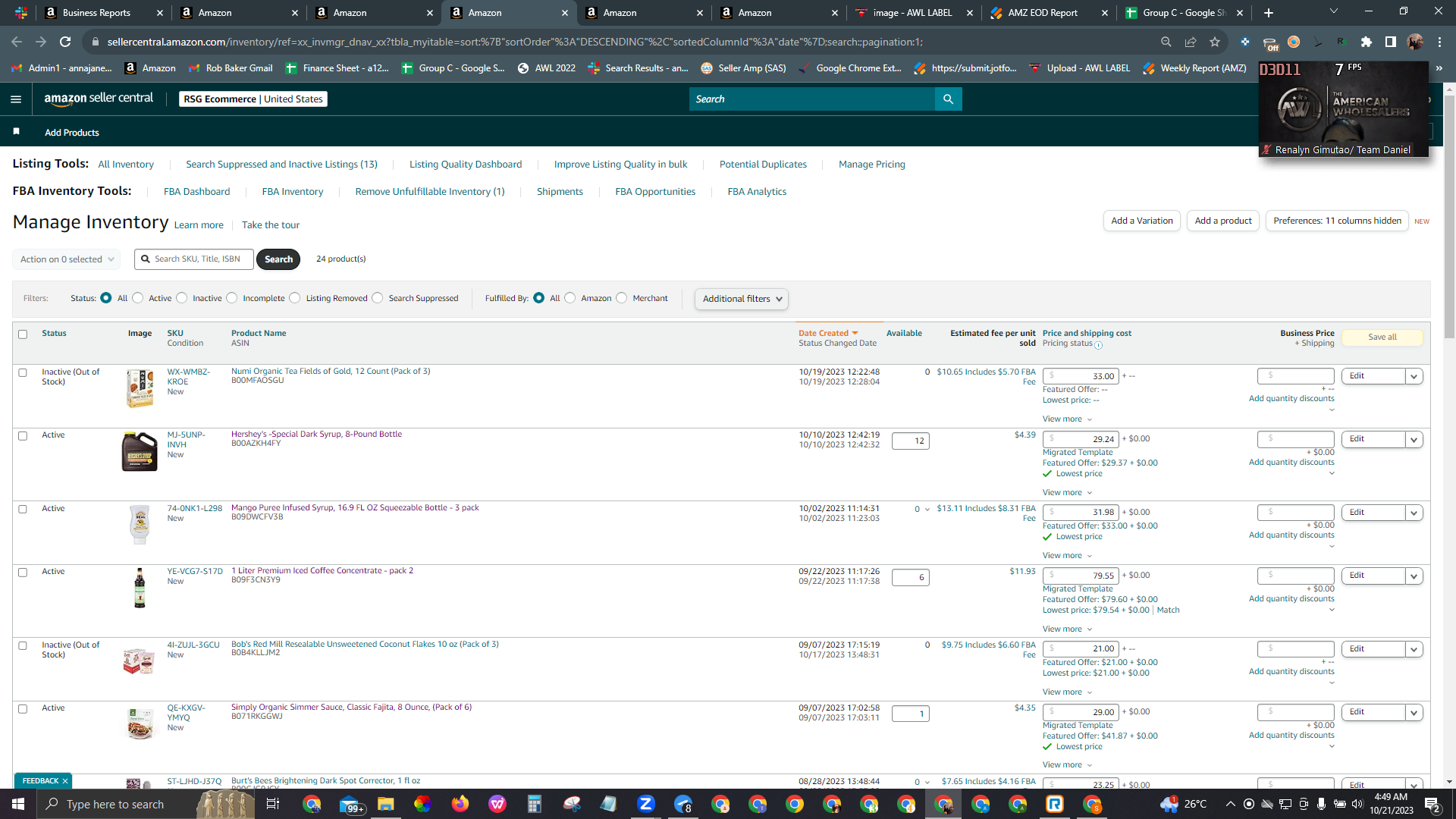Open the Calculator app in taskbar
This screenshot has height=819, width=1456.
535,804
